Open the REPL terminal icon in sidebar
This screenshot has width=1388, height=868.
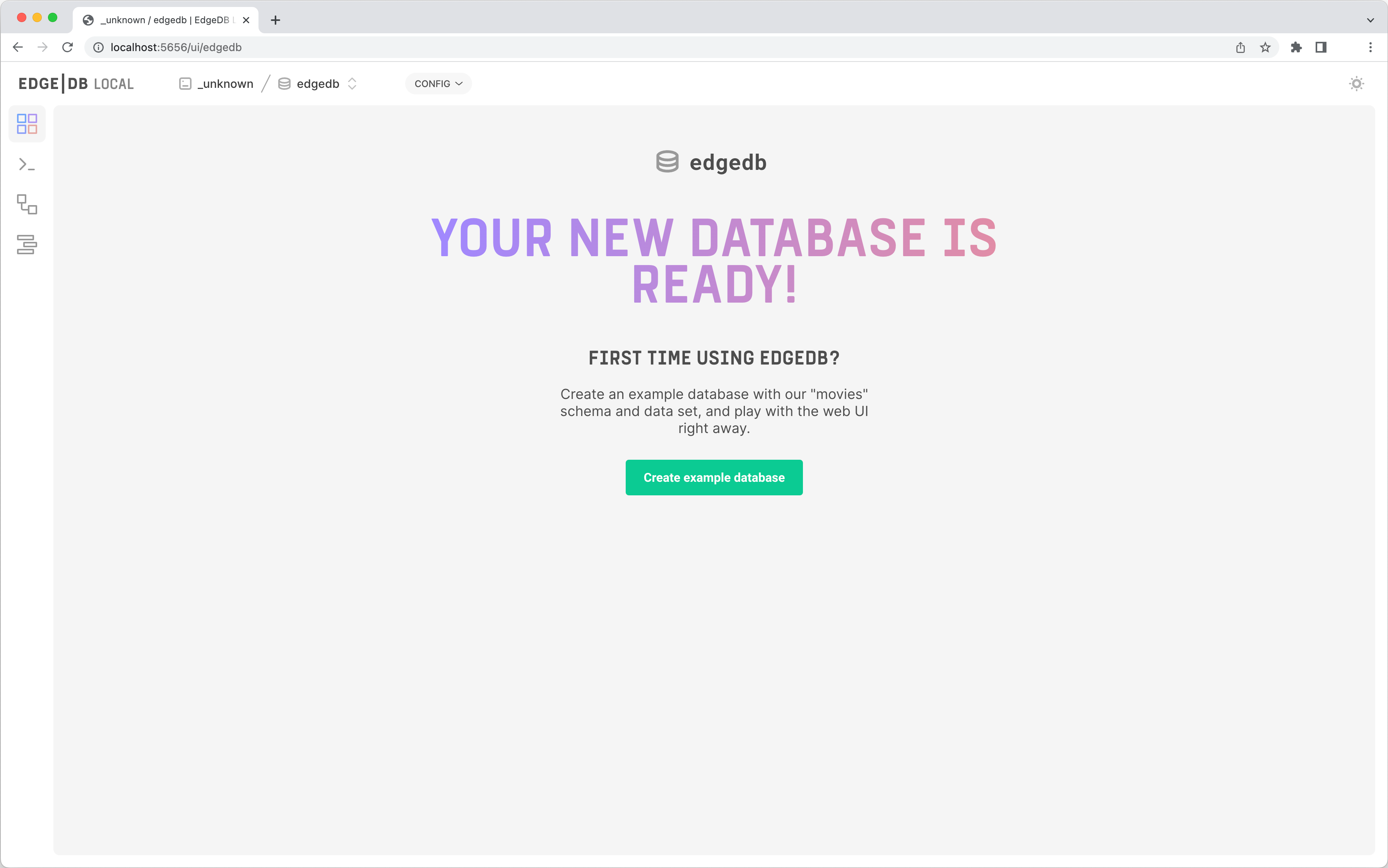coord(27,165)
